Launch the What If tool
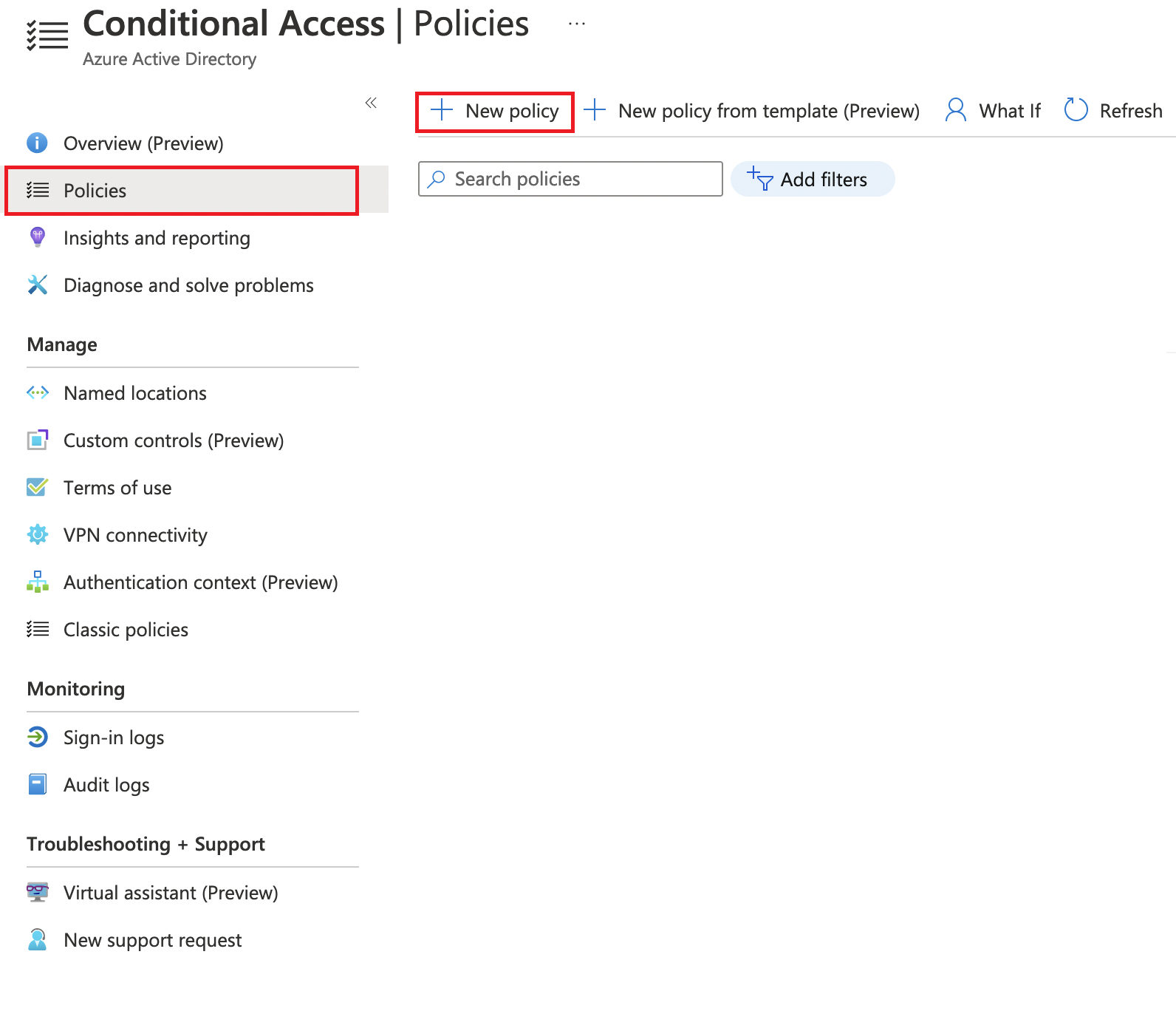This screenshot has height=1011, width=1176. [x=992, y=110]
